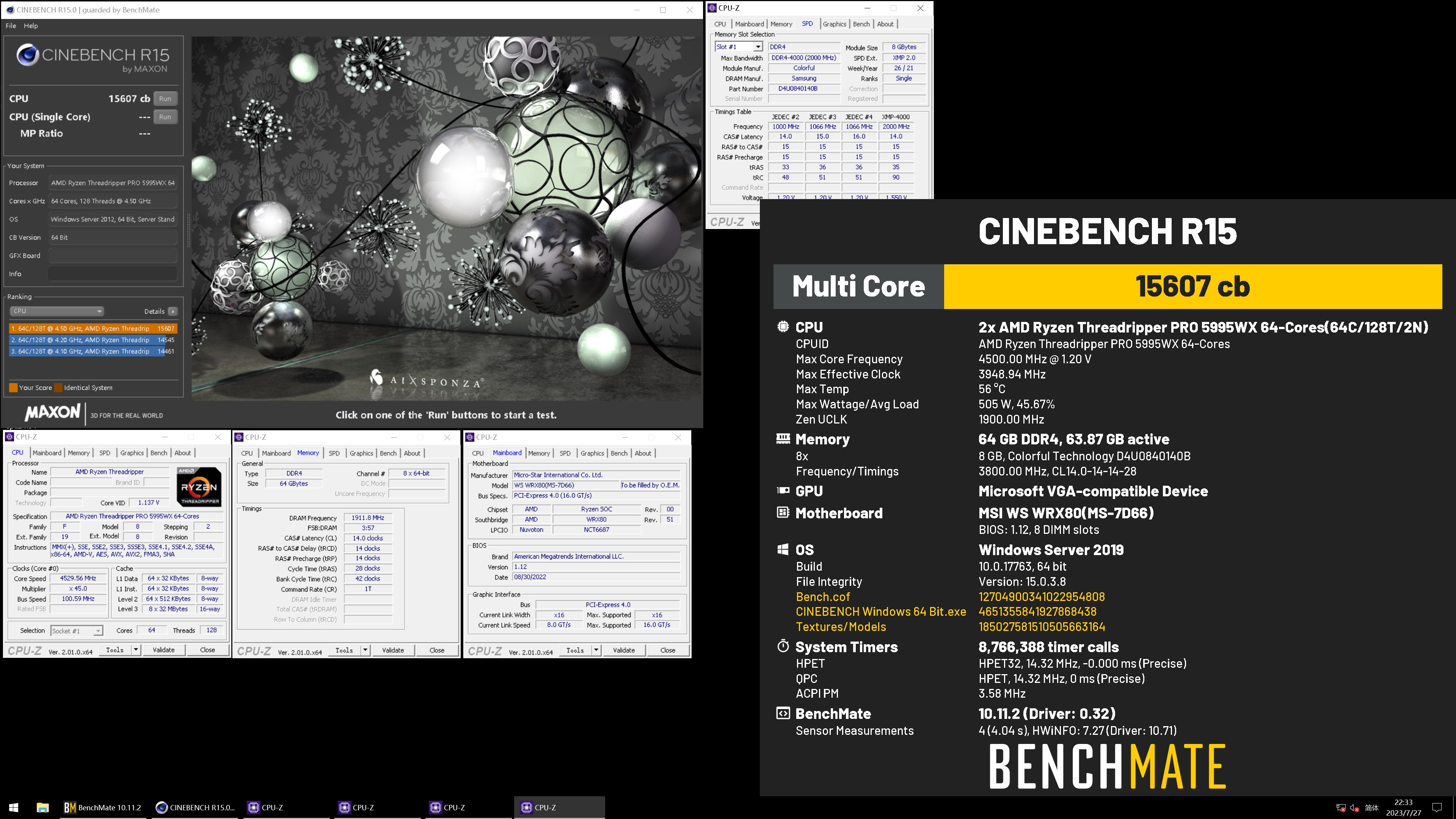Select ranking entry 1 at 4.50 GHz
The width and height of the screenshot is (1456, 819).
tap(93, 328)
